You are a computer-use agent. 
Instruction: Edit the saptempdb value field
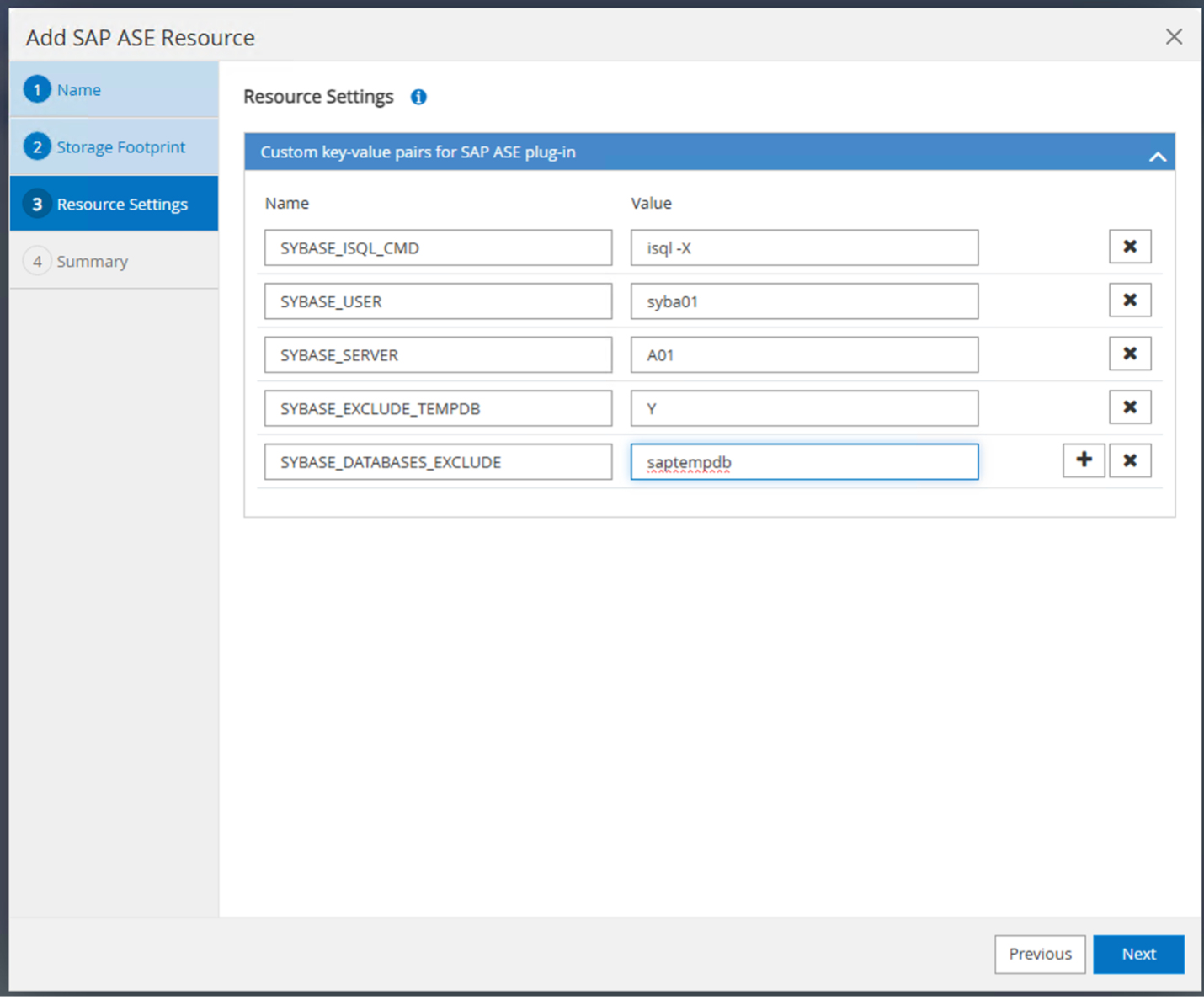[x=804, y=462]
